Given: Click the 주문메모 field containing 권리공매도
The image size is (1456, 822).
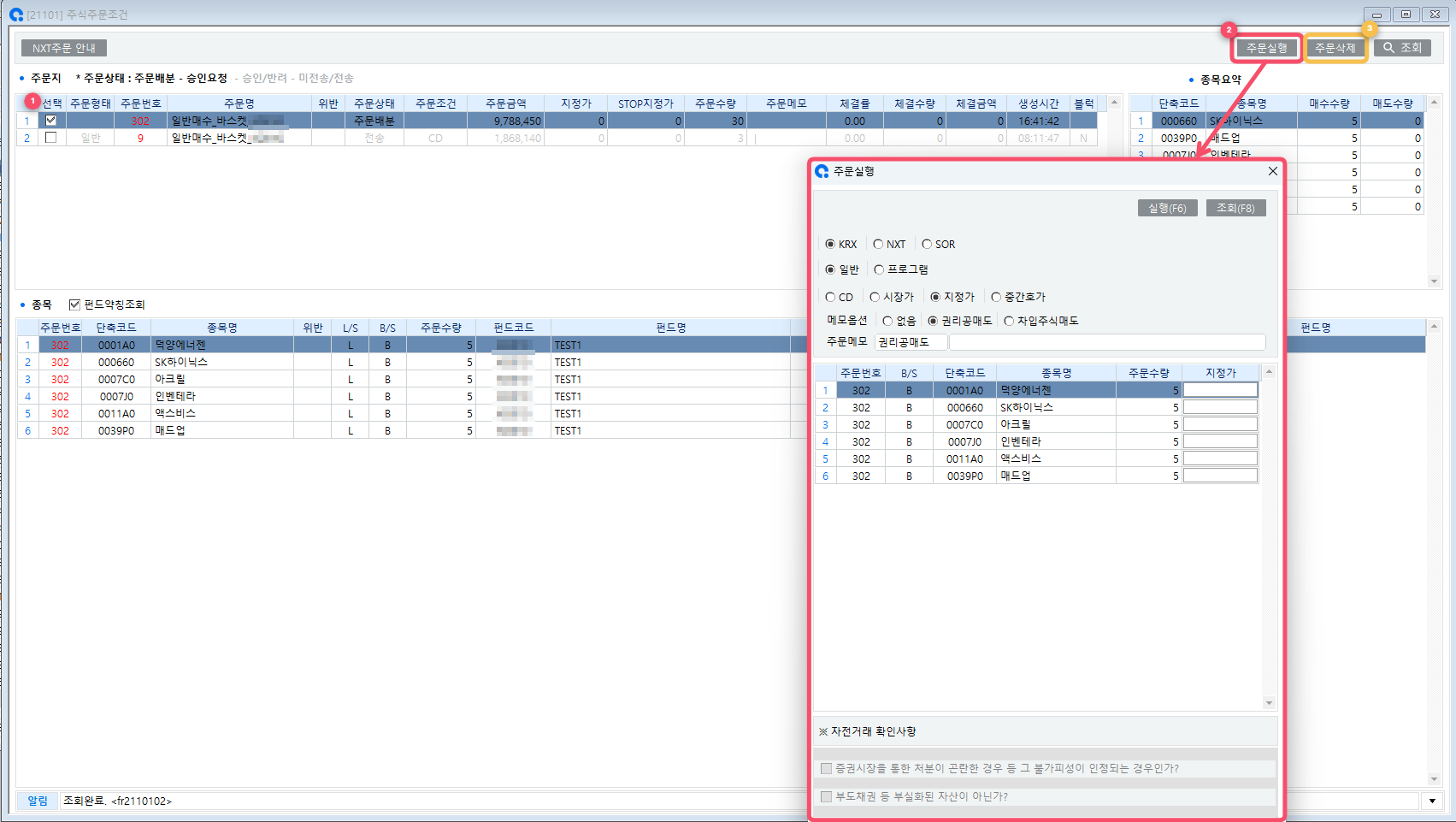Looking at the screenshot, I should [x=911, y=342].
